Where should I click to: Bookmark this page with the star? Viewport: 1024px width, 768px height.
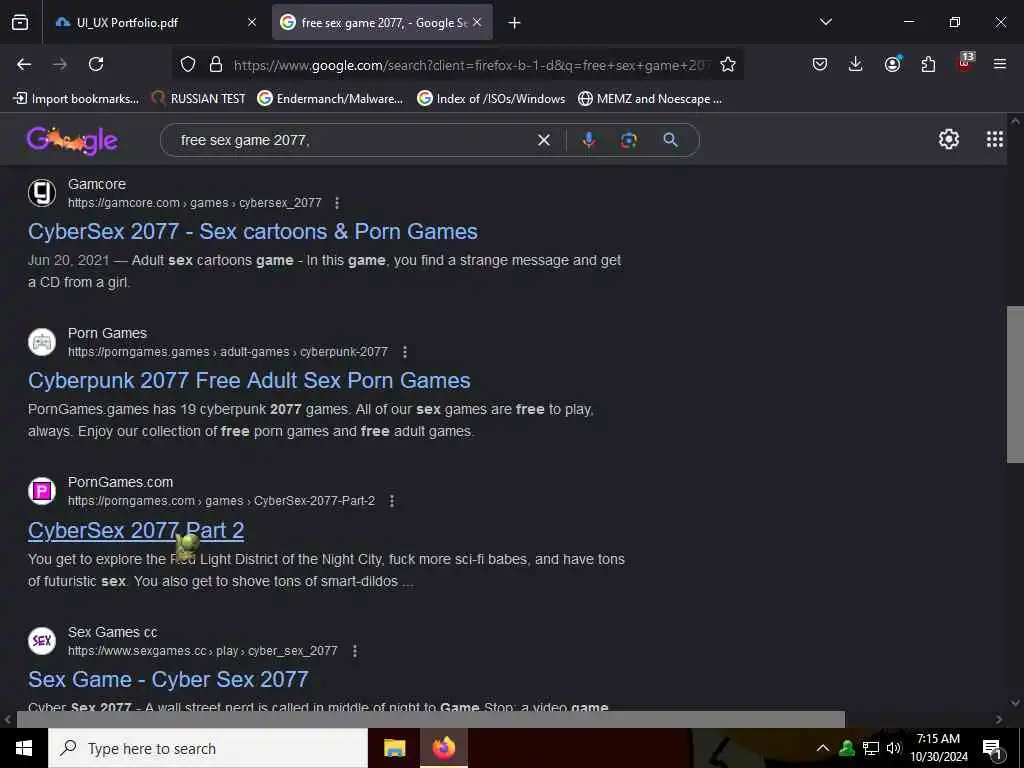click(728, 64)
